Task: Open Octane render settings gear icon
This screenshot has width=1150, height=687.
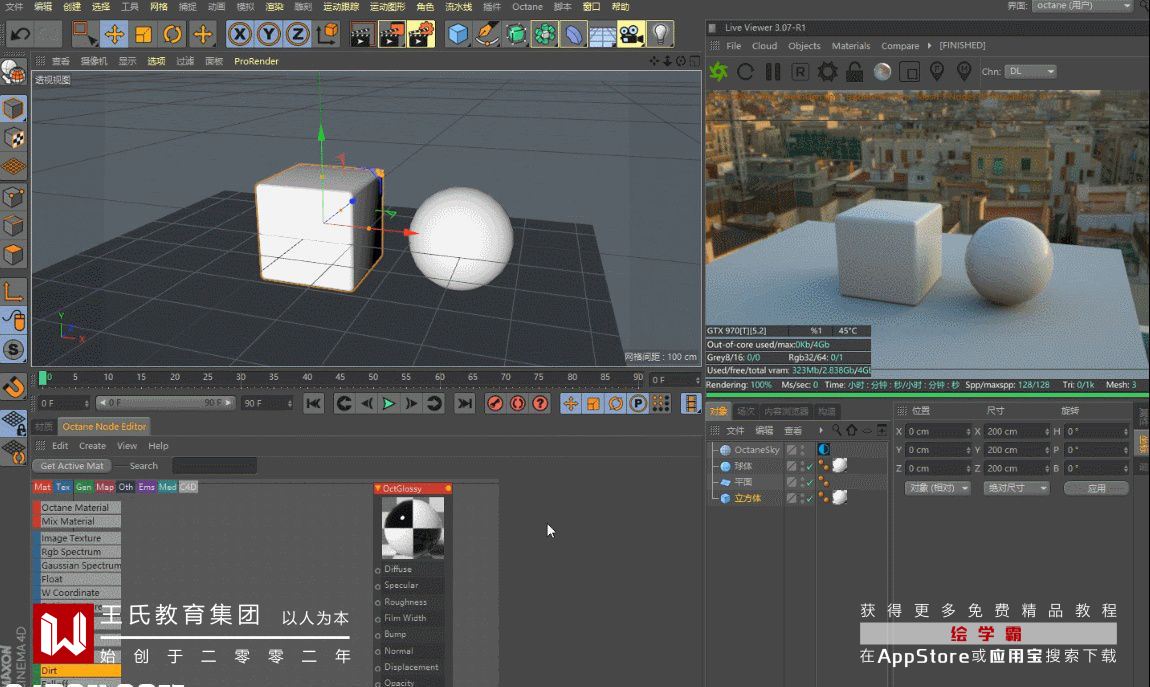Action: click(x=827, y=72)
